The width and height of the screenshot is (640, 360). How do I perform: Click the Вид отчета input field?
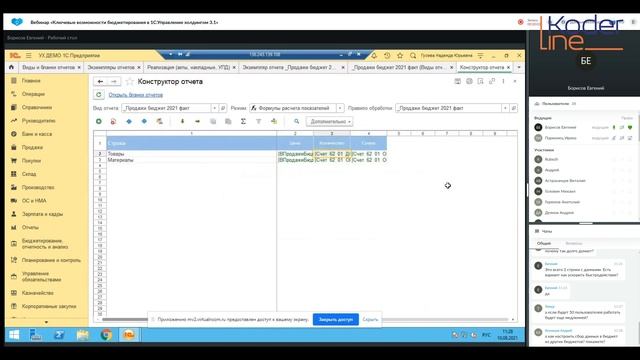166,108
